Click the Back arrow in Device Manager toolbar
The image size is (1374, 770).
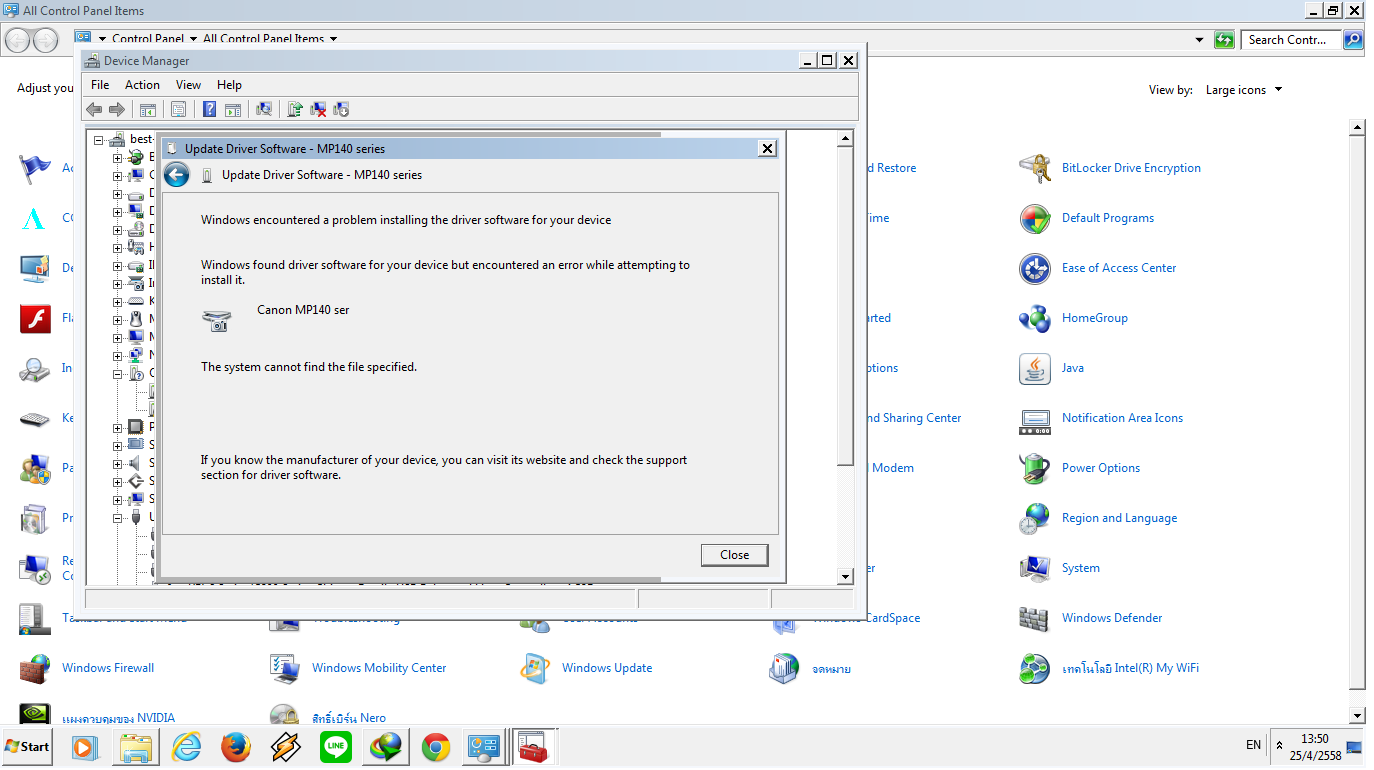coord(94,109)
